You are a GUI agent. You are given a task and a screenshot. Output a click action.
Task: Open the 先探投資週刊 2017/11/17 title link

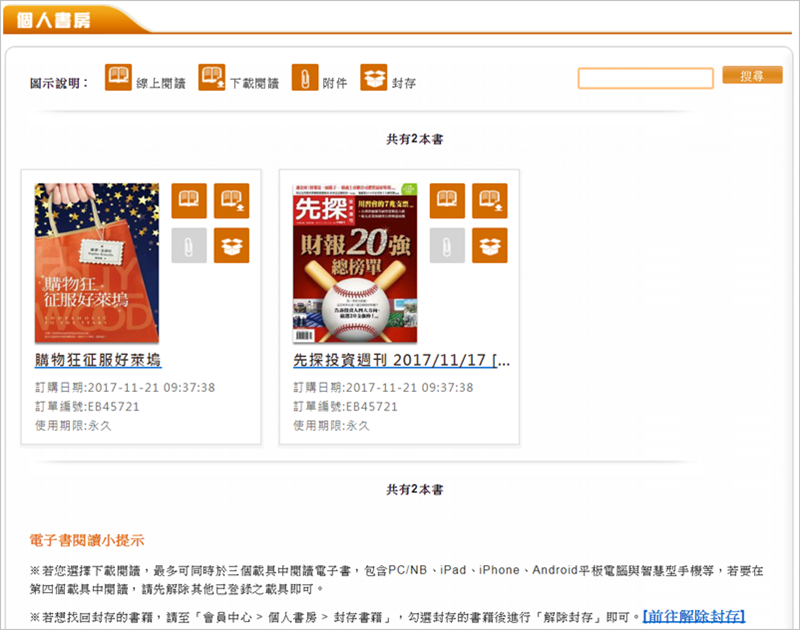[x=401, y=359]
